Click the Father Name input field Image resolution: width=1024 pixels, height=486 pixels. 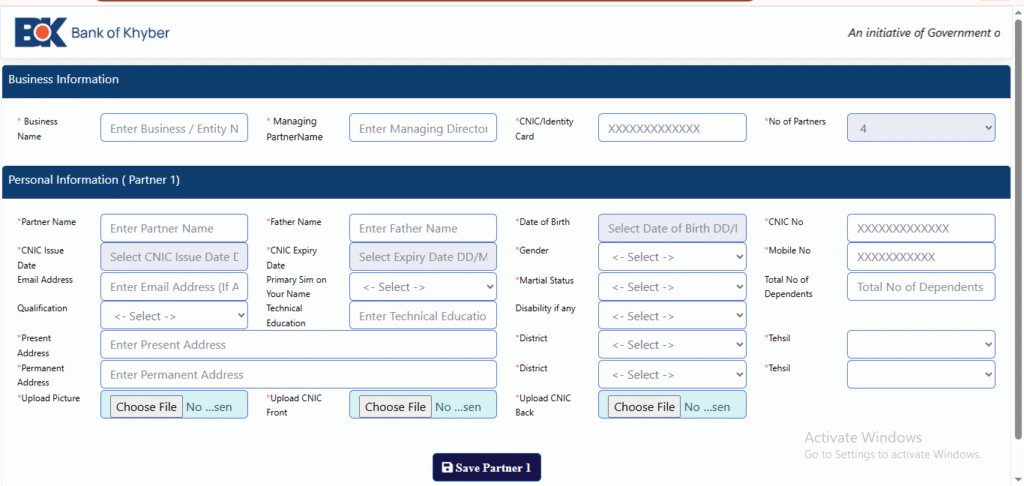pyautogui.click(x=423, y=228)
